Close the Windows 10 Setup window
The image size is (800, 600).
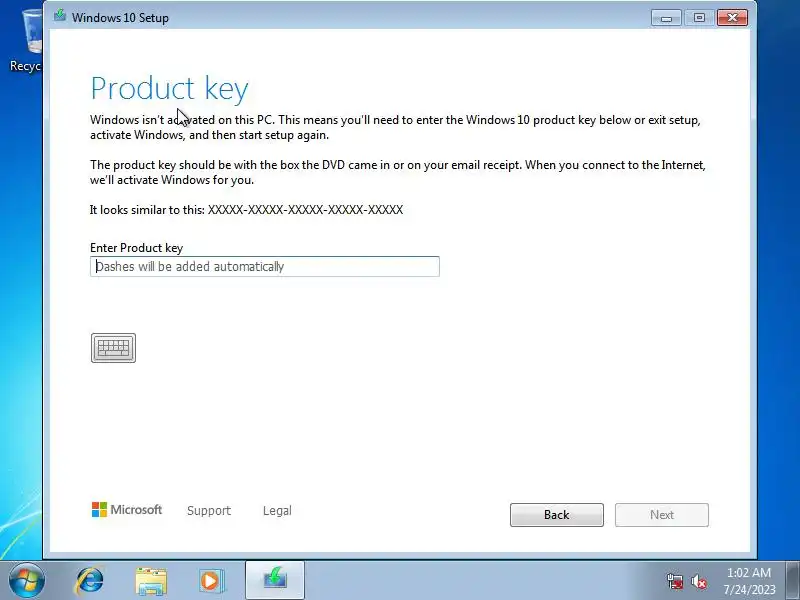tap(732, 18)
